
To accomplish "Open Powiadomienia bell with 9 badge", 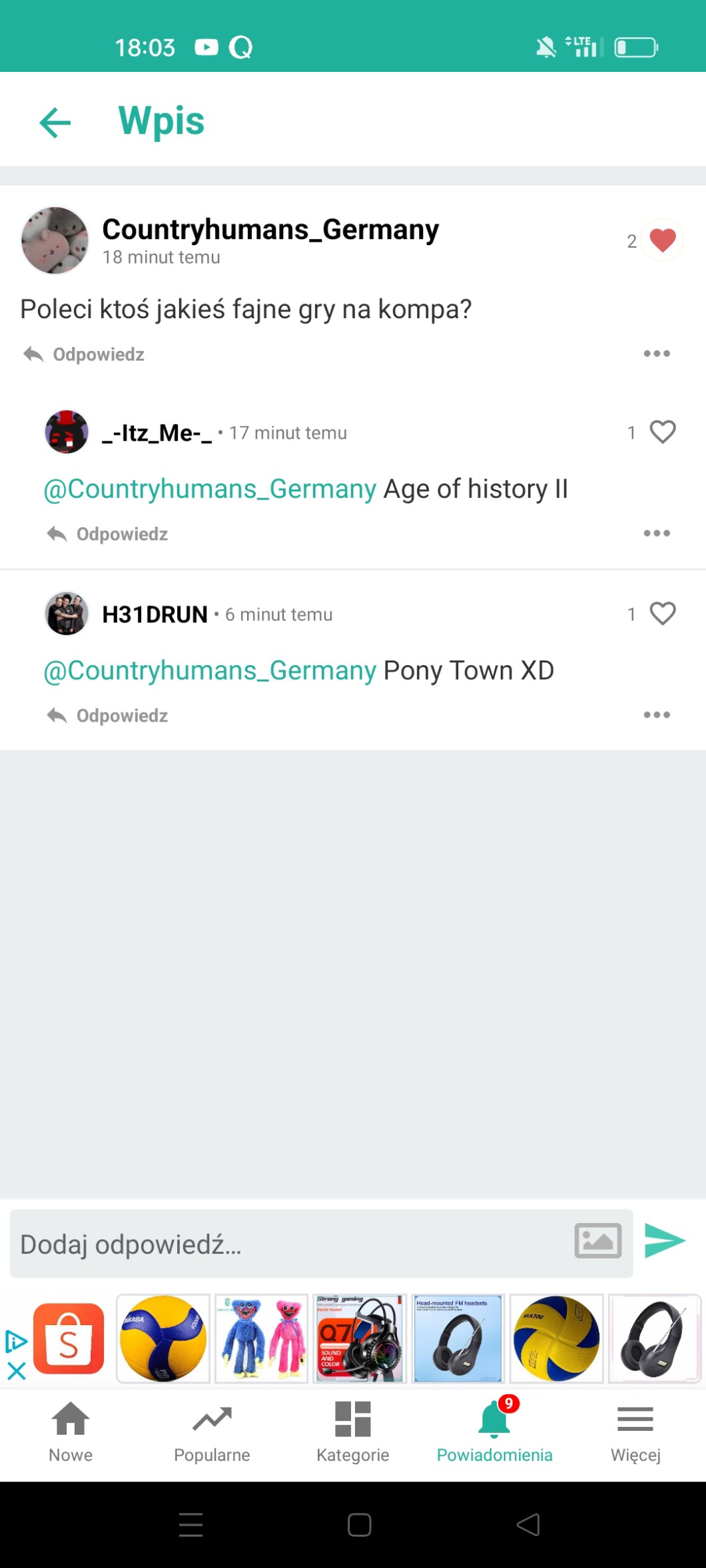I will [x=494, y=1430].
